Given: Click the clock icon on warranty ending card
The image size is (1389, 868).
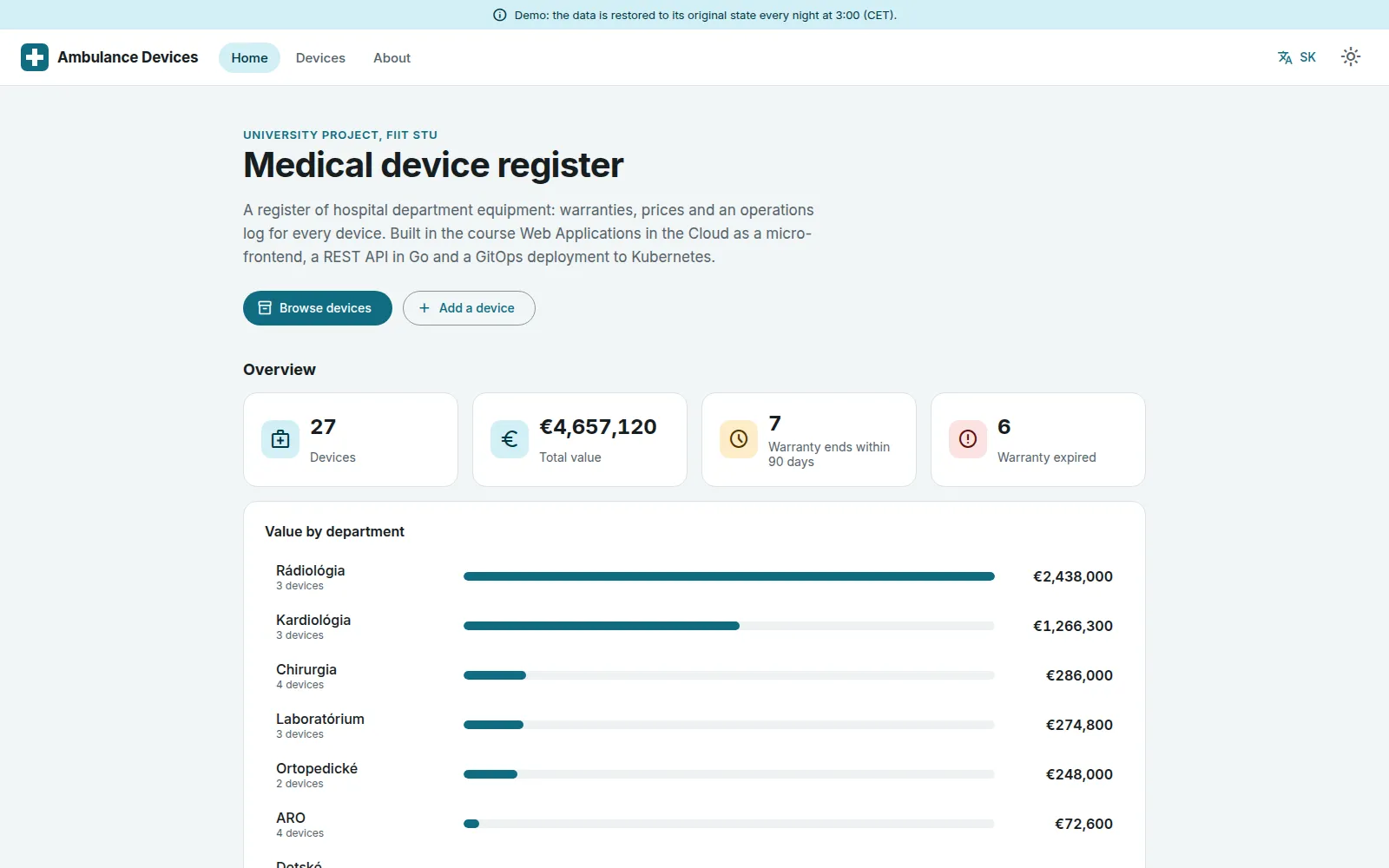Looking at the screenshot, I should (739, 439).
